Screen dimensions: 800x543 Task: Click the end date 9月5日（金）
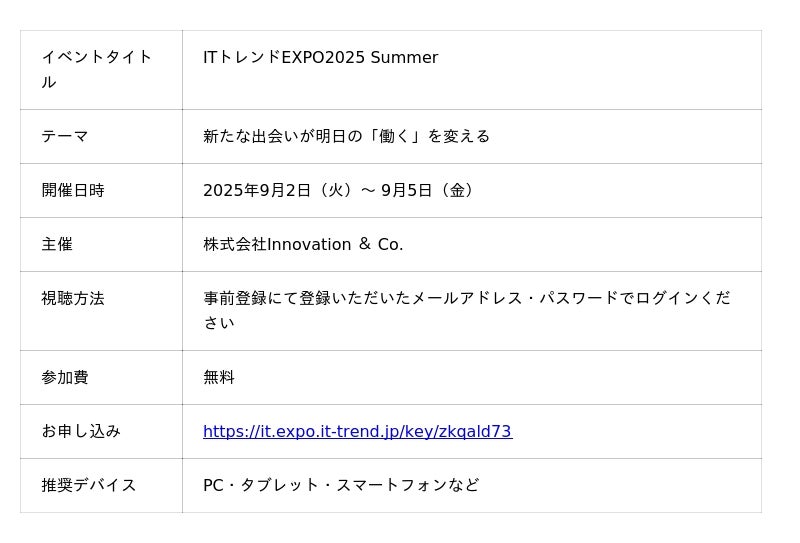(429, 190)
